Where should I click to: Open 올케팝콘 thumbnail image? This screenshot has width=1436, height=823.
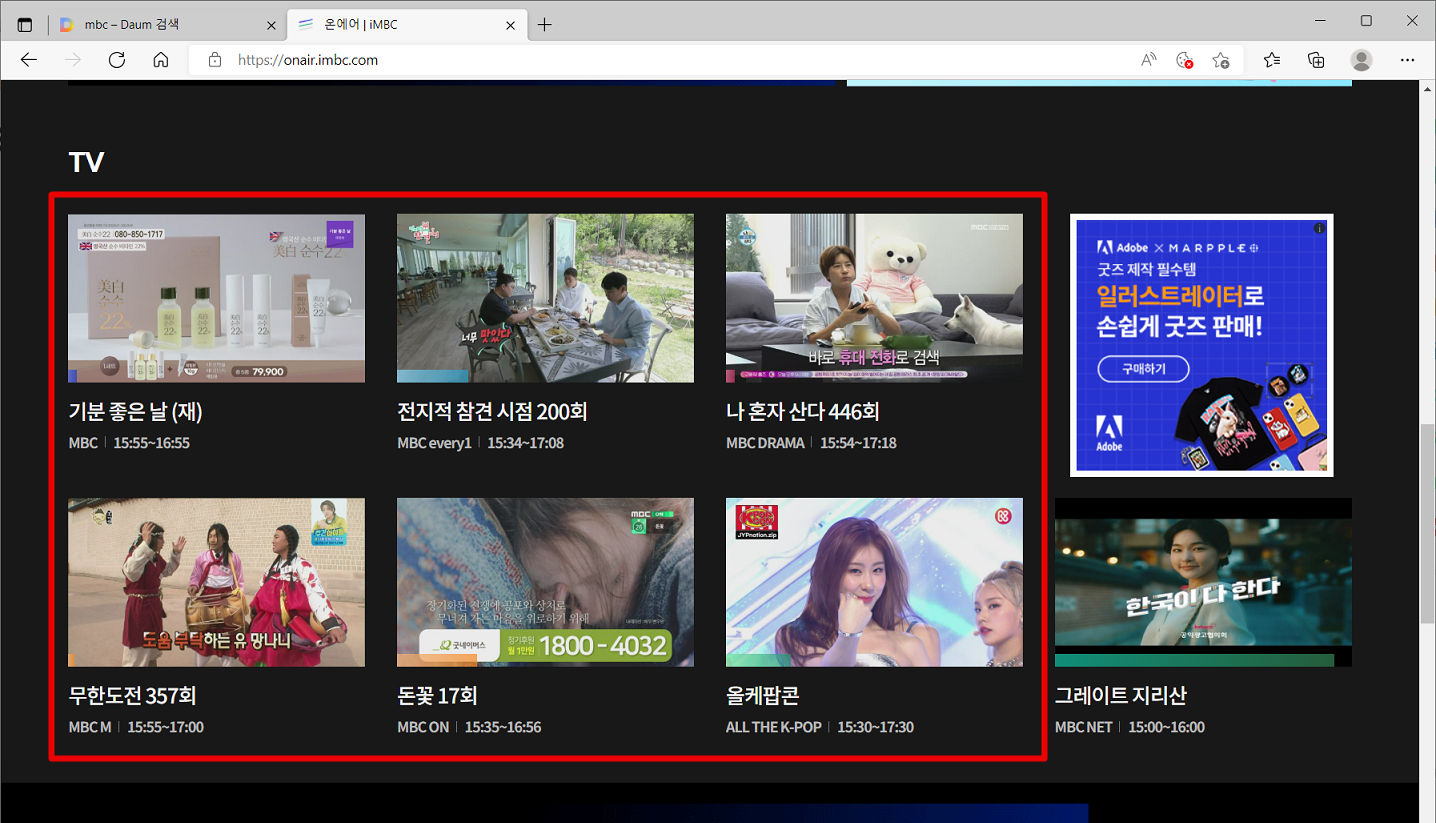point(874,582)
